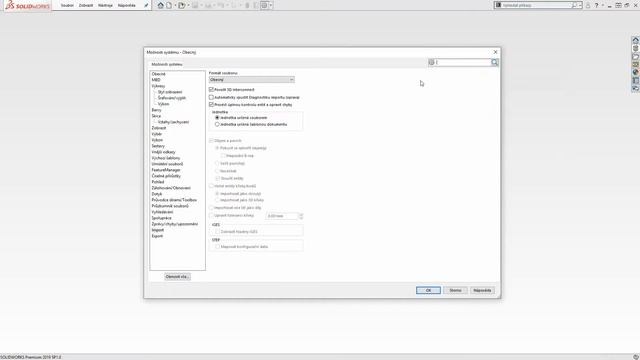Screen dimensions: 640x360
Task: Click the SOLIDWORKS logo
Action: pos(28,6)
